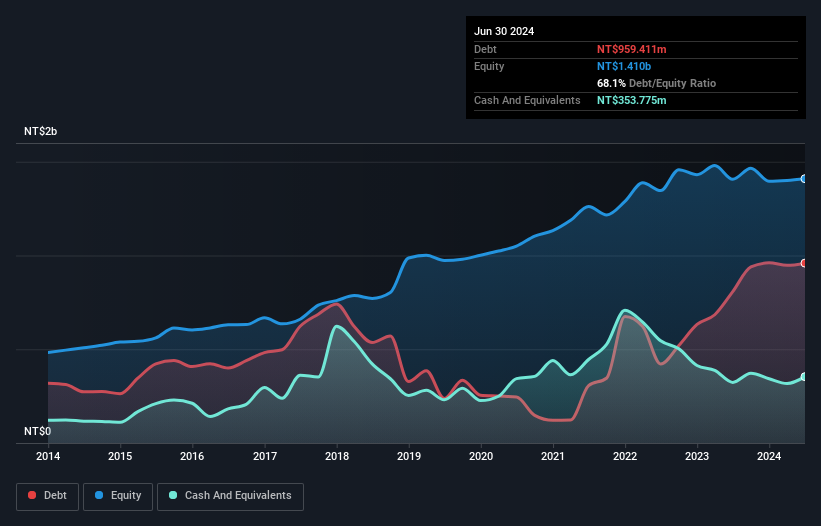This screenshot has height=526, width=821.
Task: Click the 2017 x-axis label
Action: tap(265, 456)
